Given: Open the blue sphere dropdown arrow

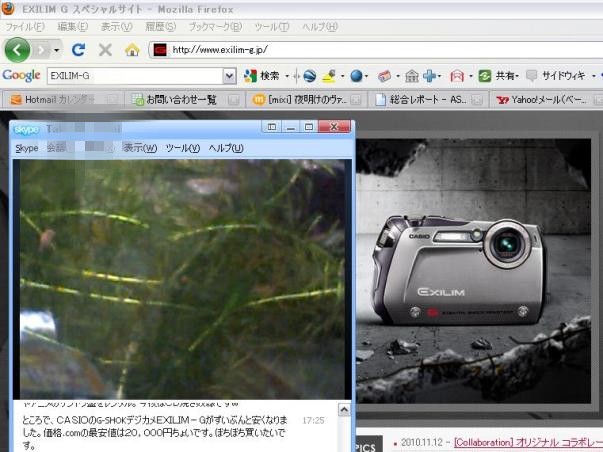Looking at the screenshot, I should [x=366, y=76].
